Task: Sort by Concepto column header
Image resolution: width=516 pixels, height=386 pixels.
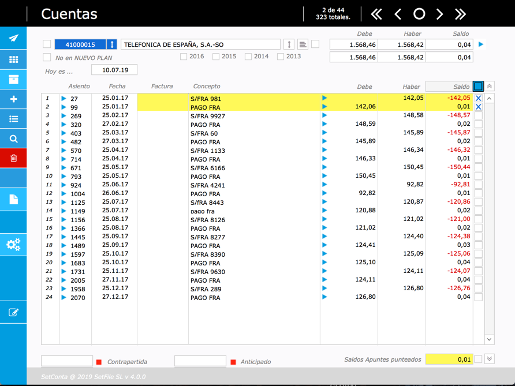Action: click(207, 86)
